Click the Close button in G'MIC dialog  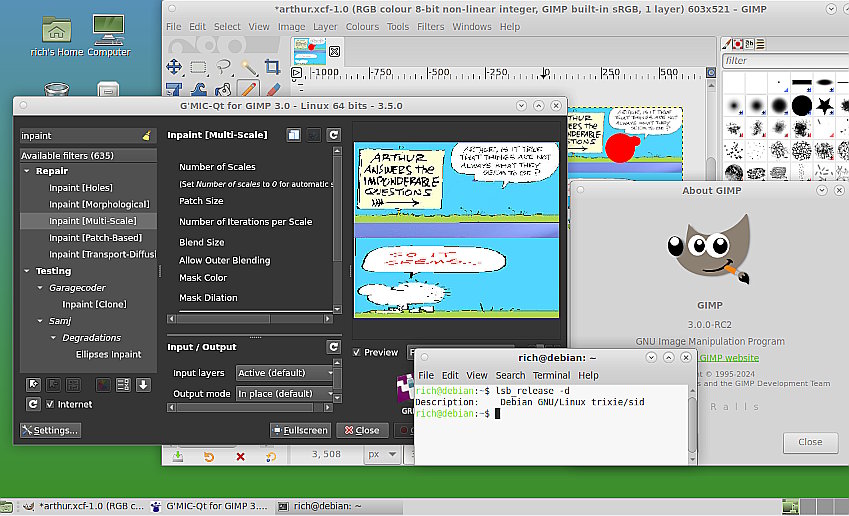point(362,430)
